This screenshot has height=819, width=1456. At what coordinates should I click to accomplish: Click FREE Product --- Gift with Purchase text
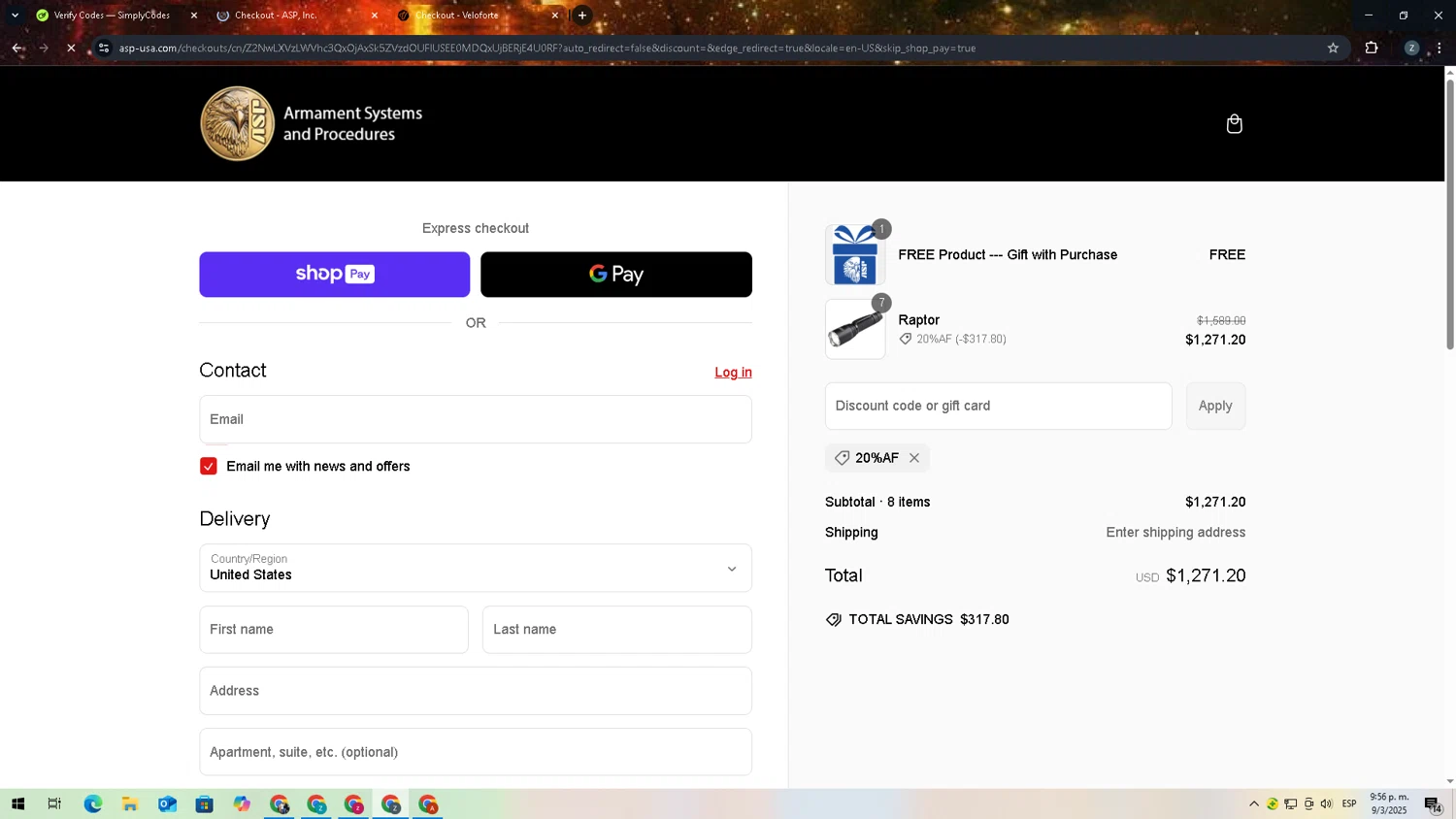pos(1008,255)
